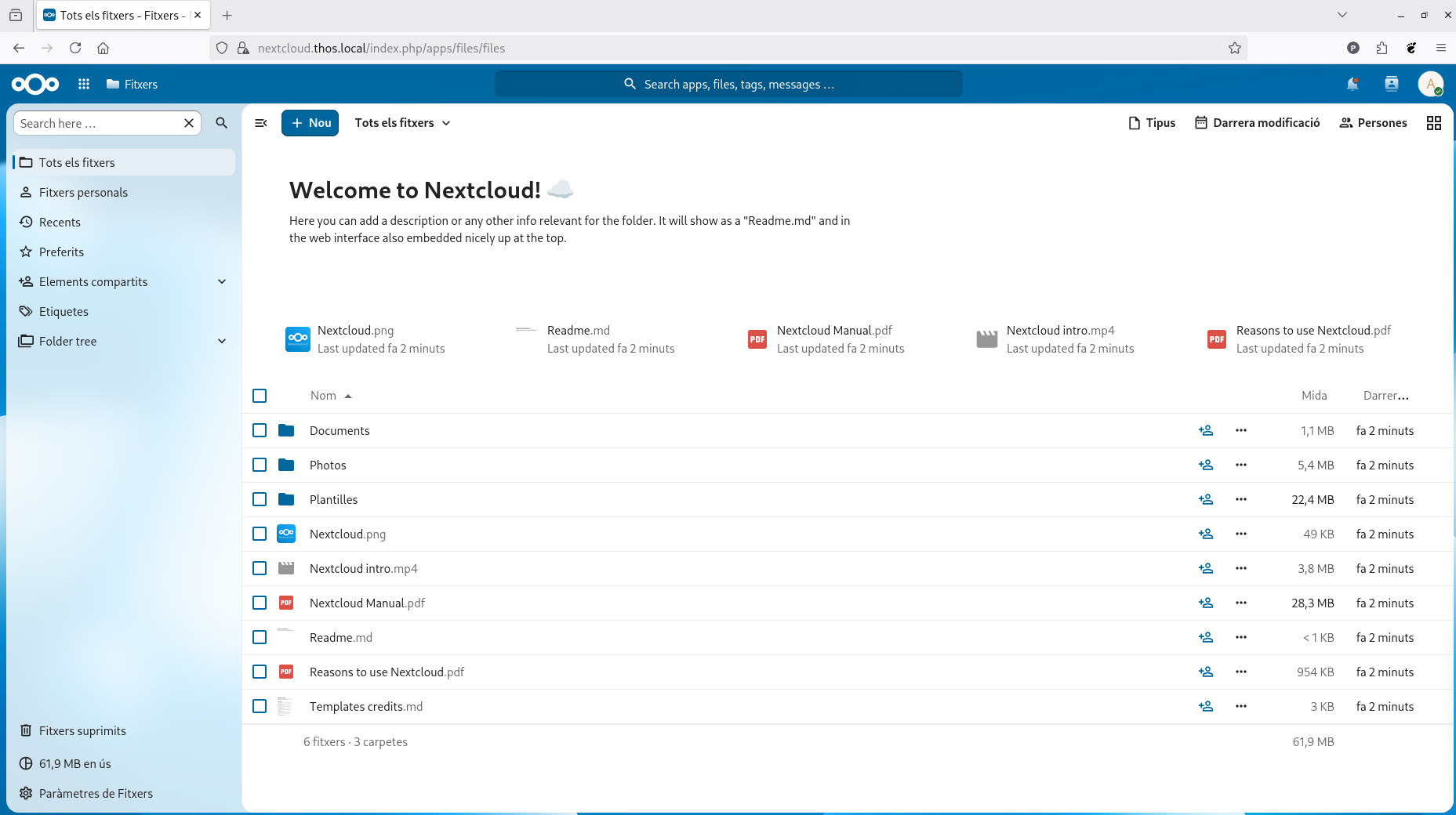
Task: Open recommended Nextcloud intro.mp4 card
Action: 1055,339
